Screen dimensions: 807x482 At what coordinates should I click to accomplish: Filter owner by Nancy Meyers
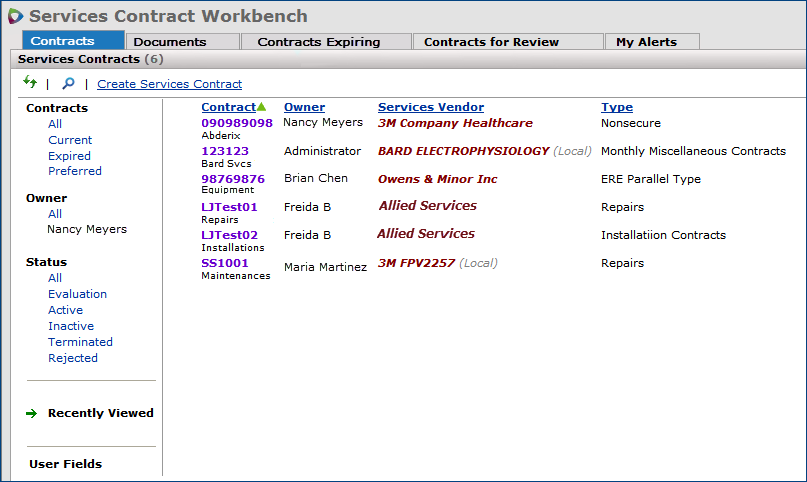87,229
